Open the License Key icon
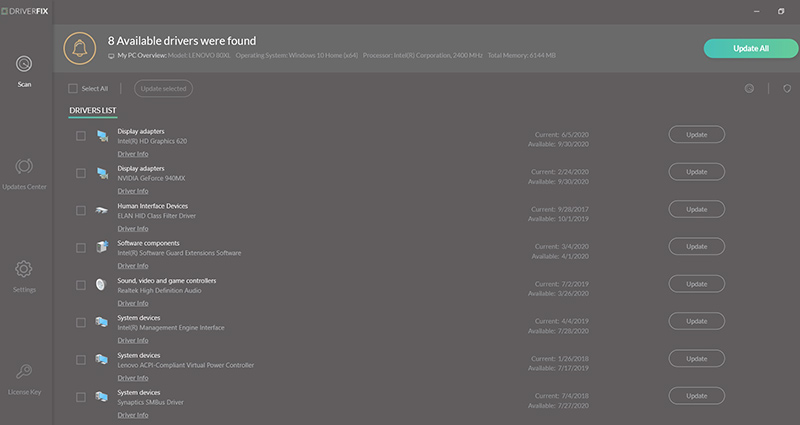 click(x=23, y=371)
